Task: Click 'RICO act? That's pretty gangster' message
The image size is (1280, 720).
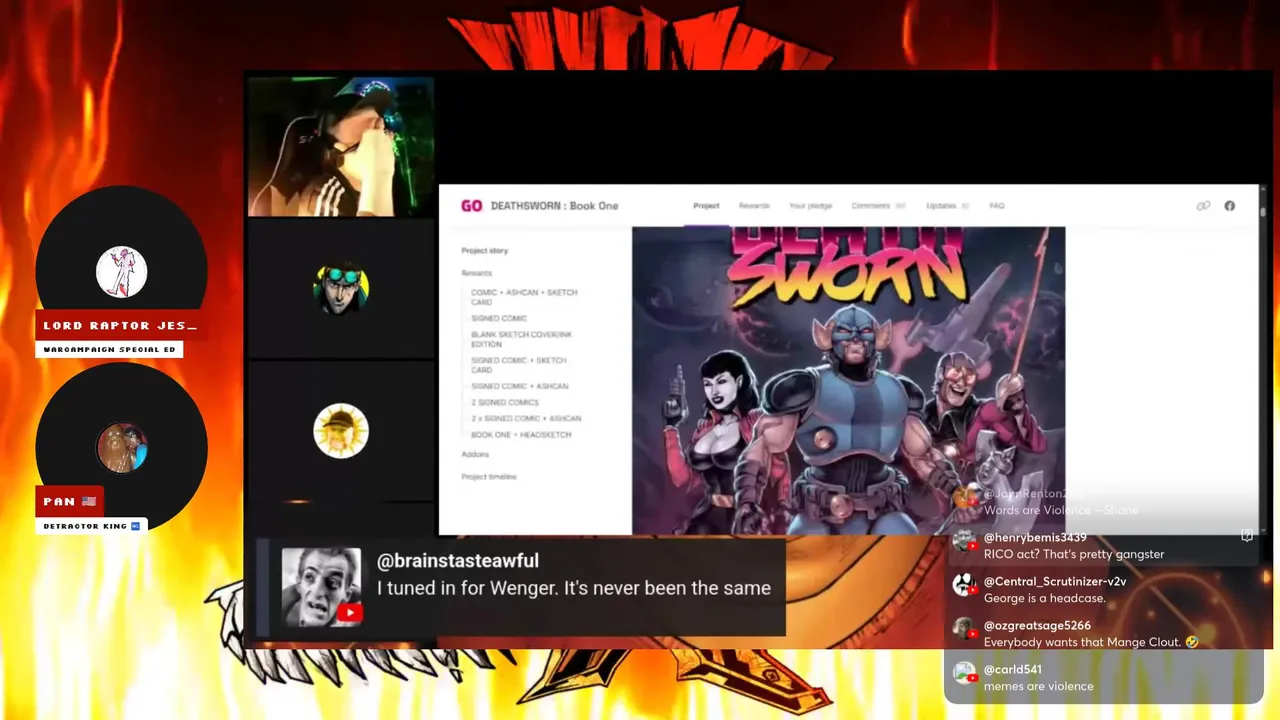Action: click(x=1074, y=554)
